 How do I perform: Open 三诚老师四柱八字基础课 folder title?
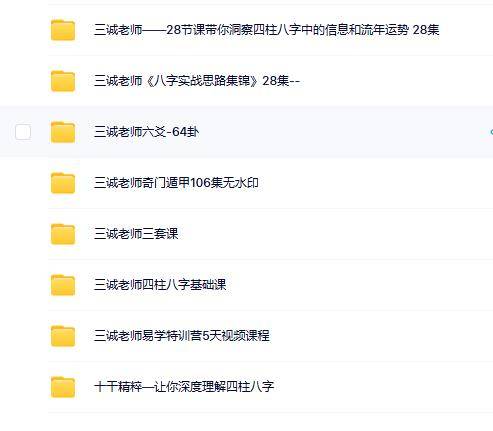coord(160,285)
